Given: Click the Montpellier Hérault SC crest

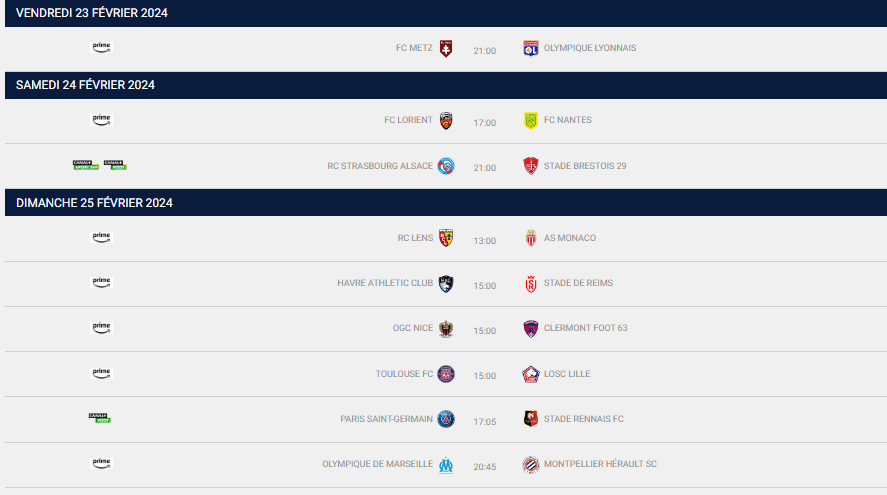Looking at the screenshot, I should pos(531,465).
